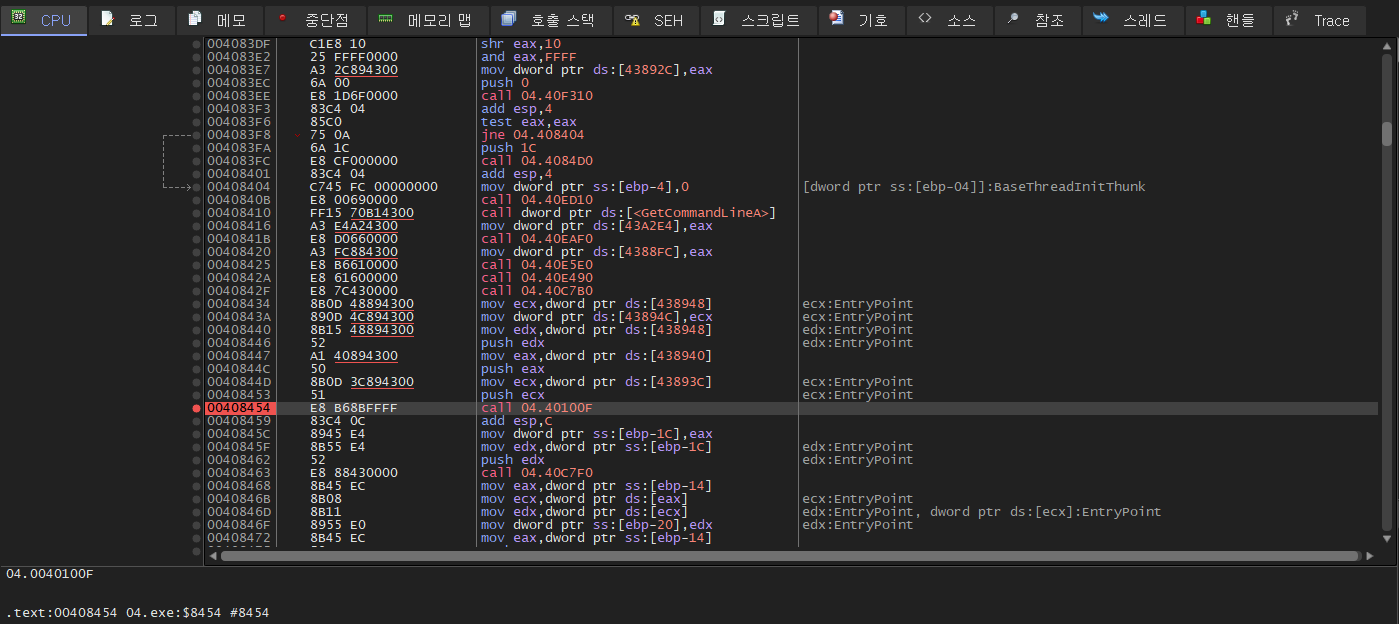Toggle the red breakpoint at 00408454
The width and height of the screenshot is (1399, 624).
tap(197, 407)
